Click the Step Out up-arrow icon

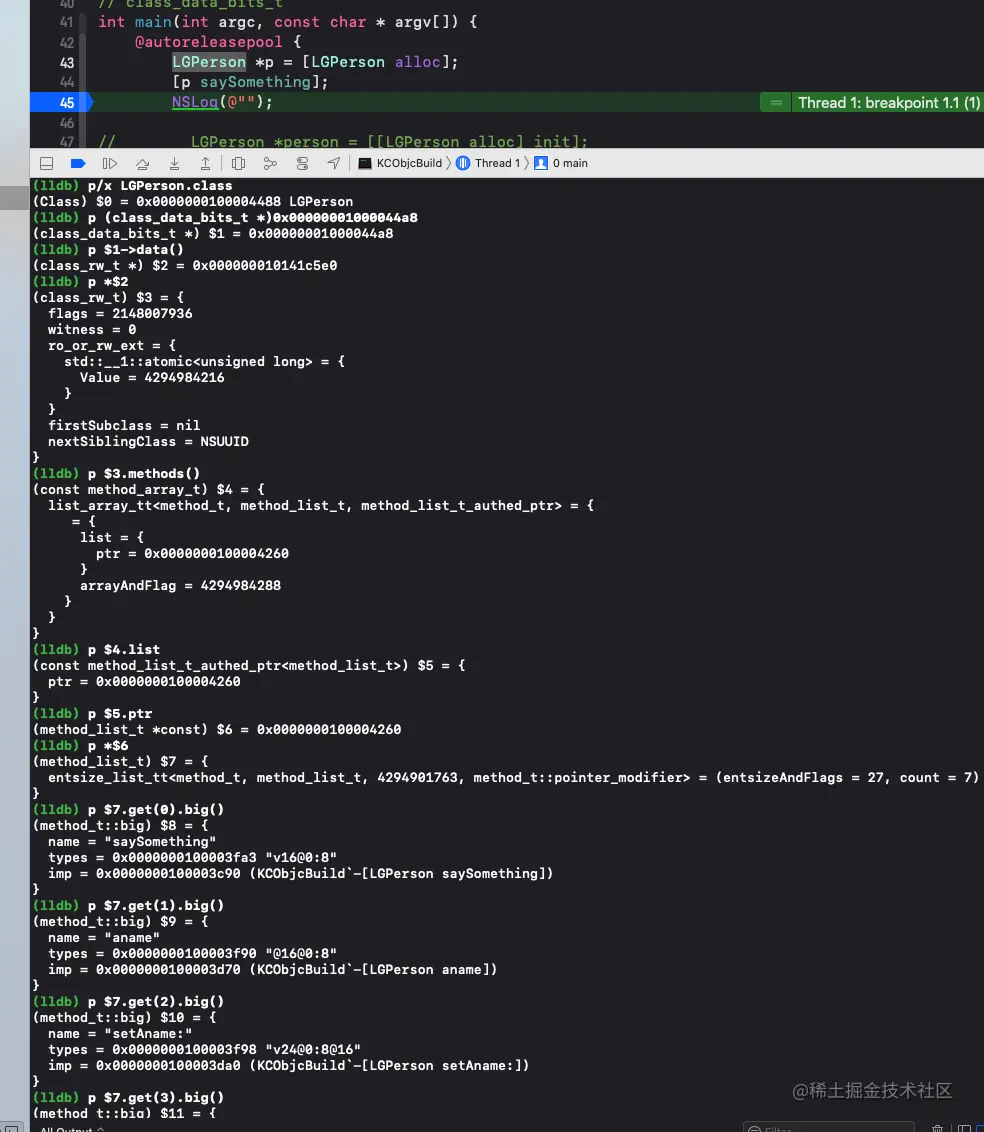[206, 164]
